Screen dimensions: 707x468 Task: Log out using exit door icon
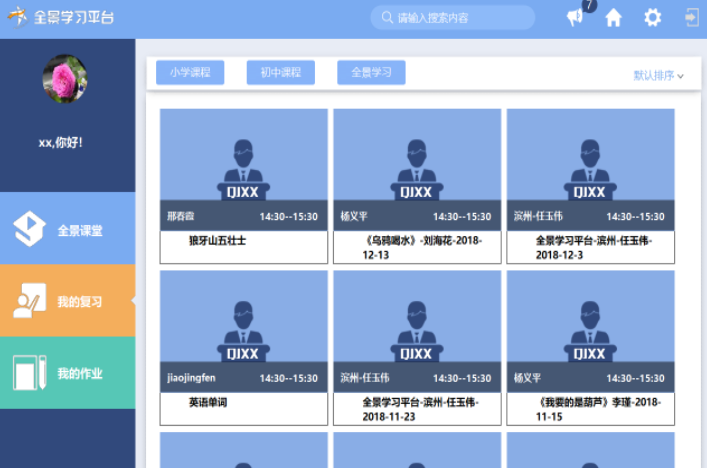[x=692, y=18]
